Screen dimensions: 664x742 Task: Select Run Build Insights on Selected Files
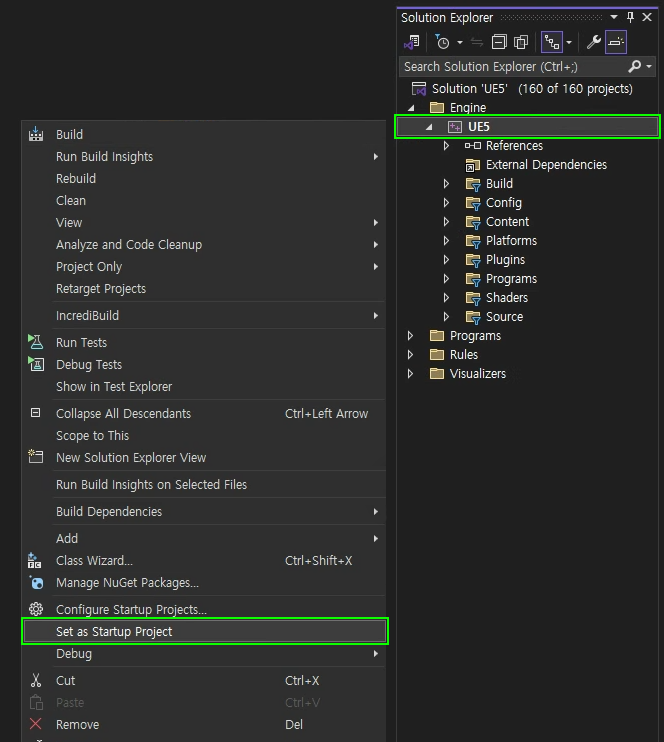click(x=151, y=485)
